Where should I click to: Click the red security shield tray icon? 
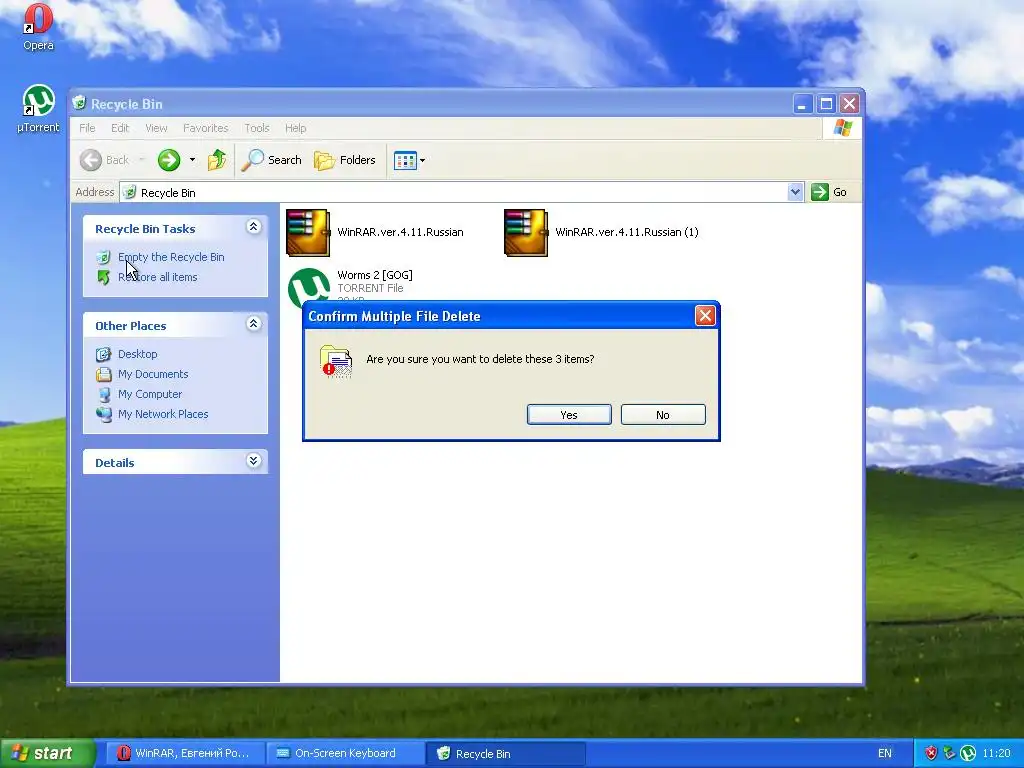click(931, 753)
